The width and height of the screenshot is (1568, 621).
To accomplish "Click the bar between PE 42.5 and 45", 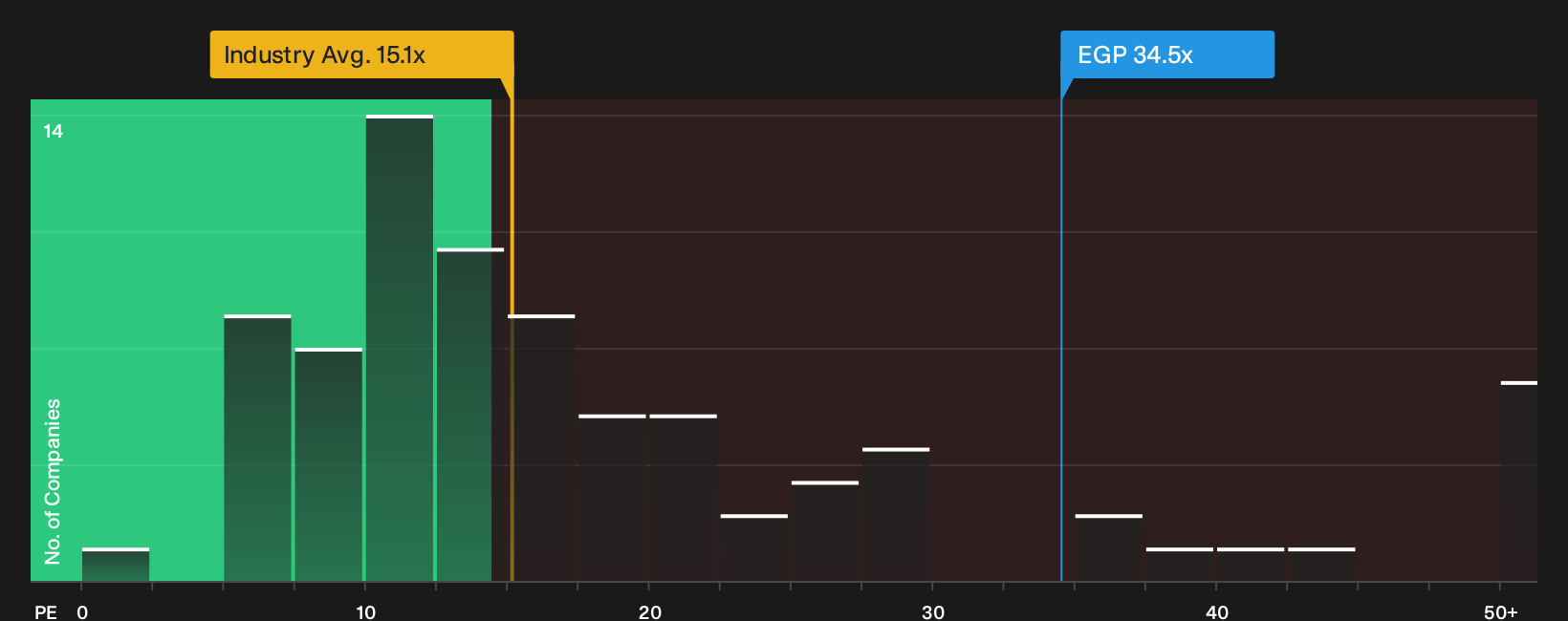I will [1321, 565].
